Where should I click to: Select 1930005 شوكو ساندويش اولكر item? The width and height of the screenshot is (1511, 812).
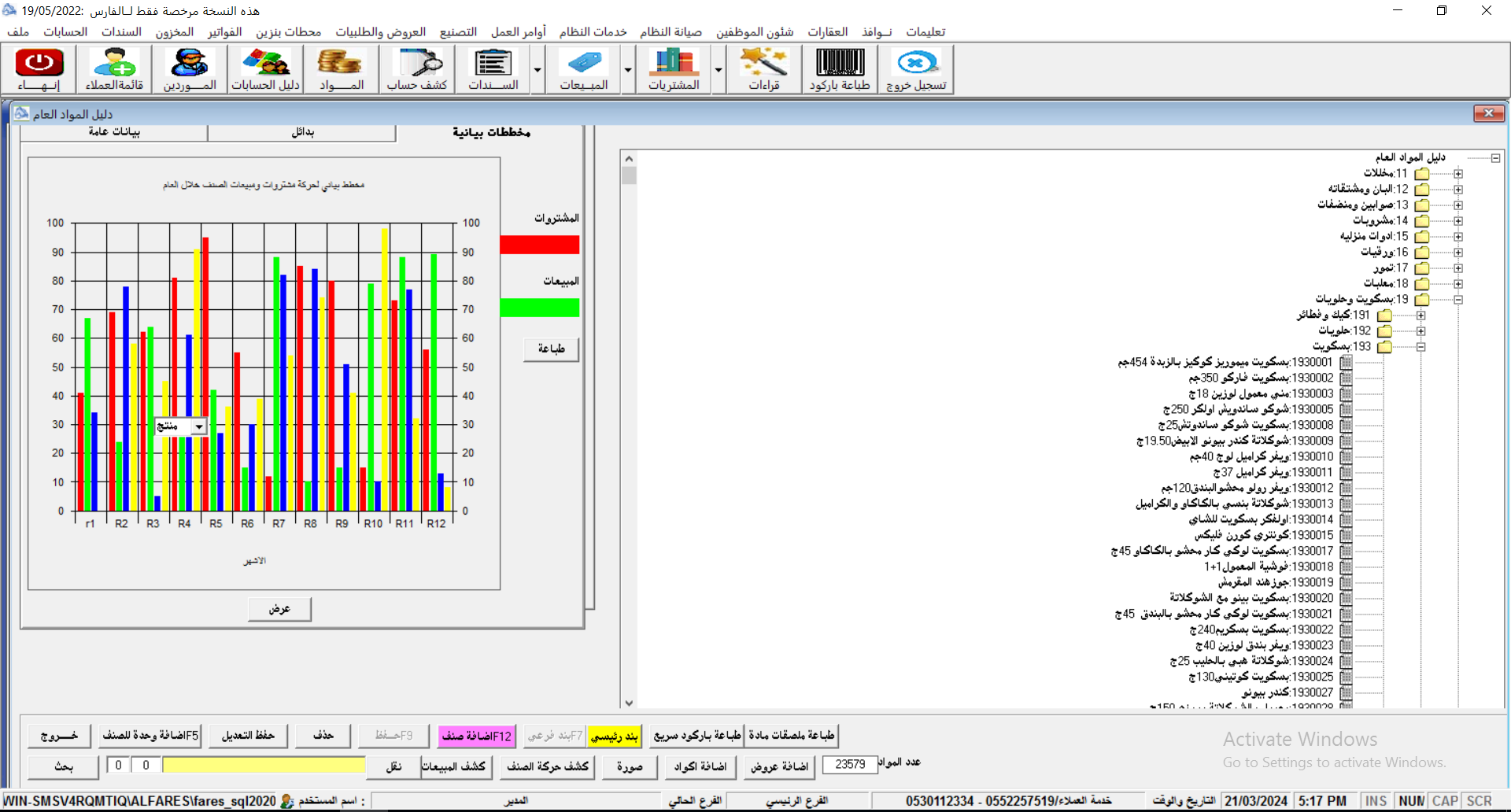point(1248,410)
